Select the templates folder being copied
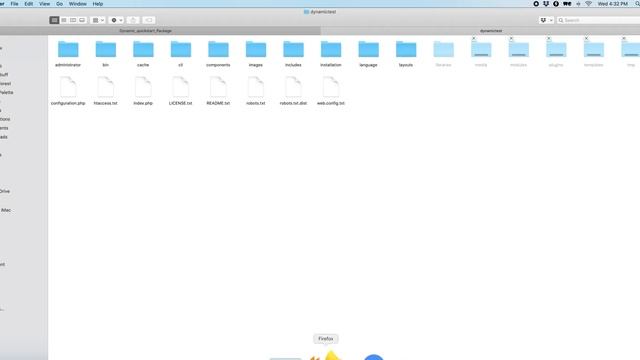The height and width of the screenshot is (360, 640). (x=594, y=49)
